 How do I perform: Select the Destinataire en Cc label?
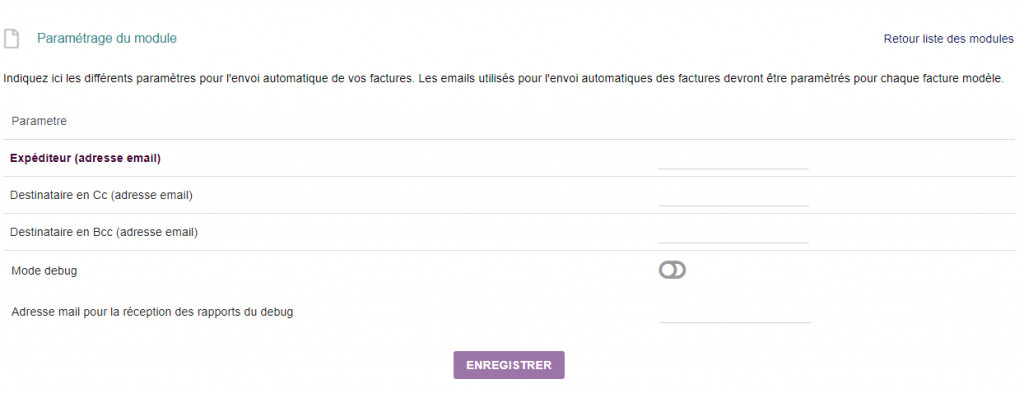(101, 195)
